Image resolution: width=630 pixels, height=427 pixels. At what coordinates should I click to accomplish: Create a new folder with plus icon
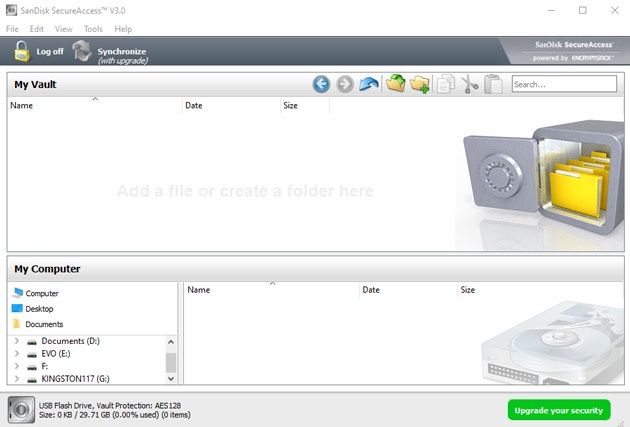(x=420, y=84)
